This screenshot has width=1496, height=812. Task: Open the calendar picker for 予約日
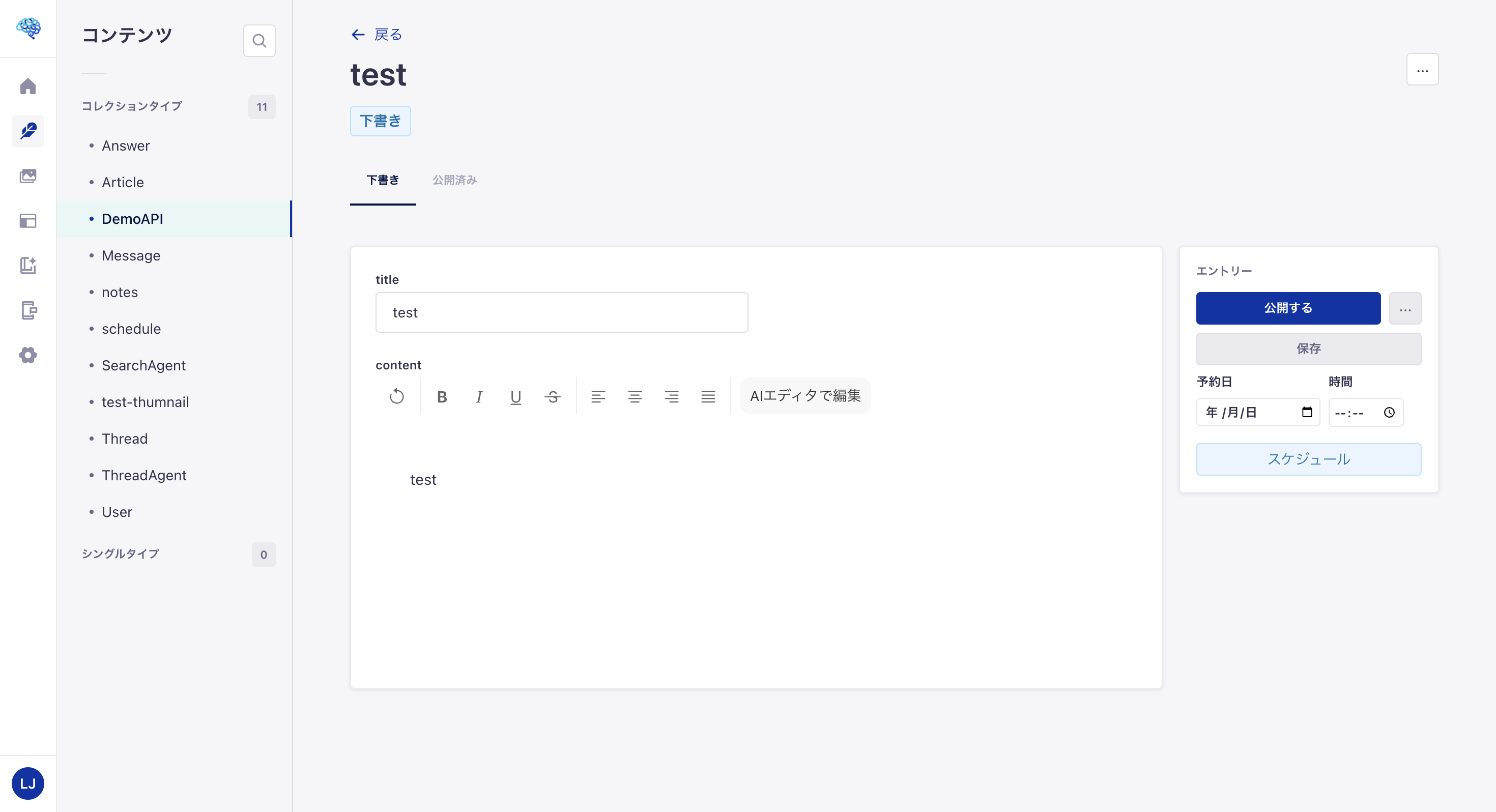pos(1307,413)
